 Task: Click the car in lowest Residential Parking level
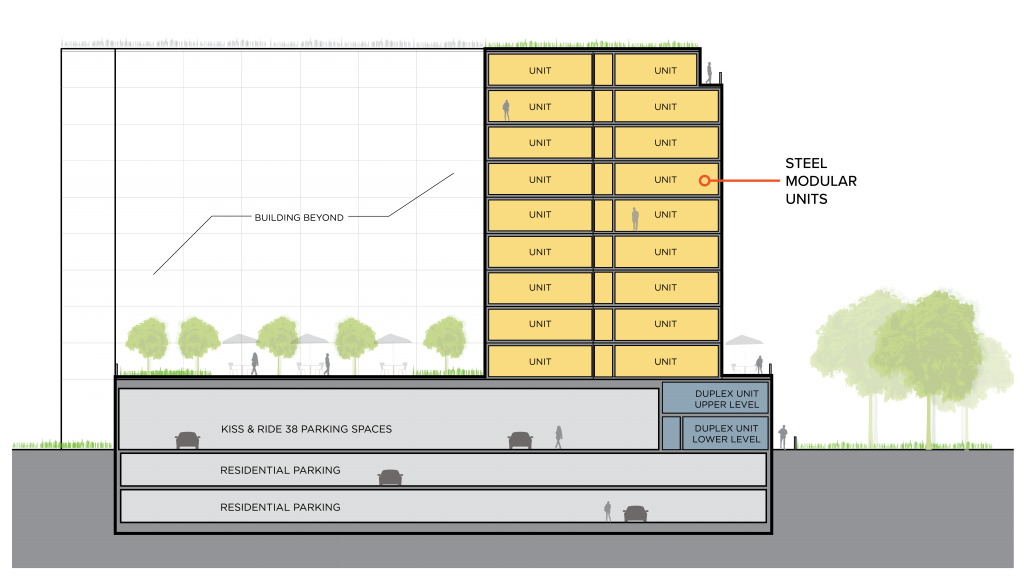635,513
